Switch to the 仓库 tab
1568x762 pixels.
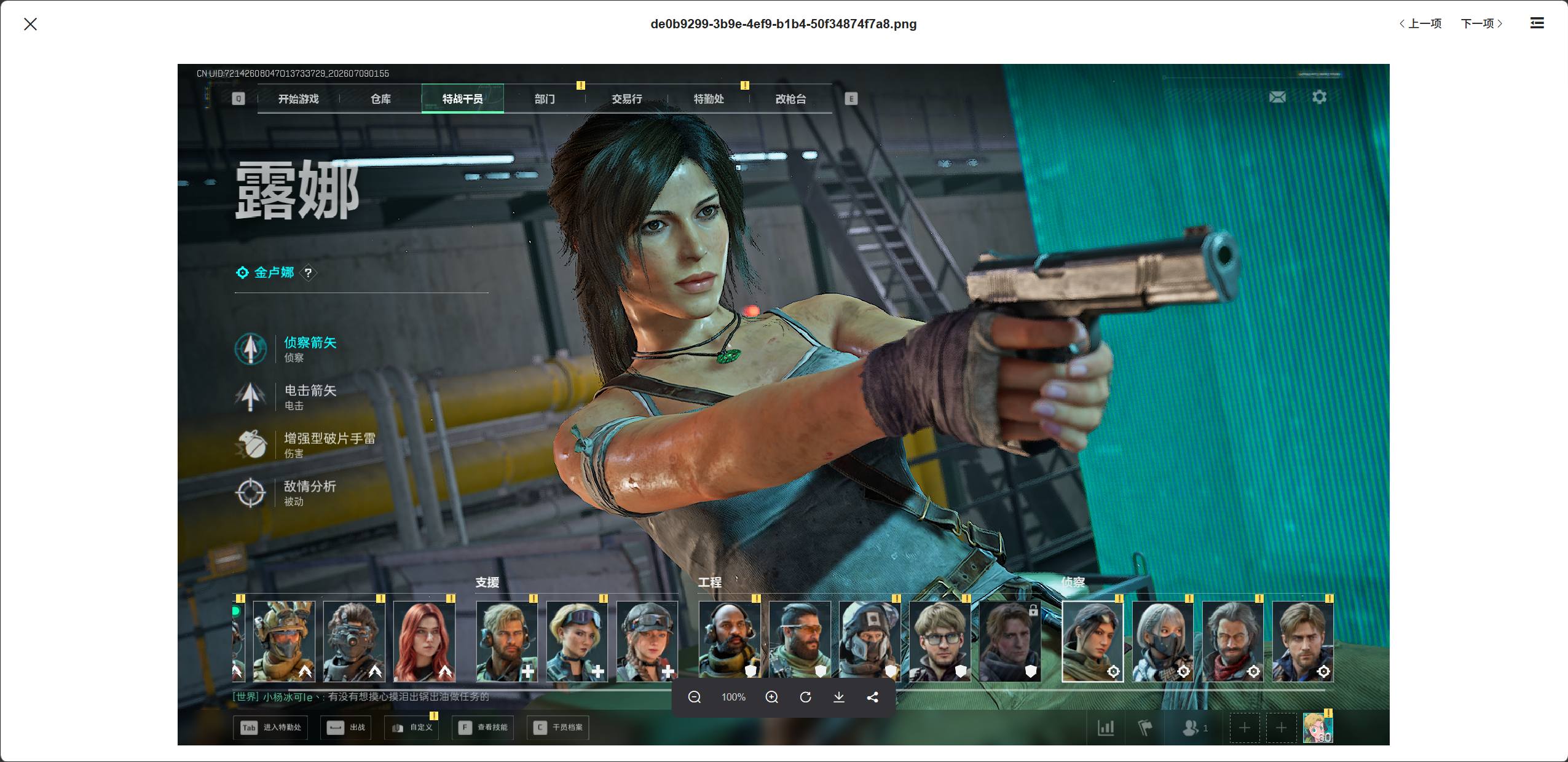pyautogui.click(x=380, y=99)
